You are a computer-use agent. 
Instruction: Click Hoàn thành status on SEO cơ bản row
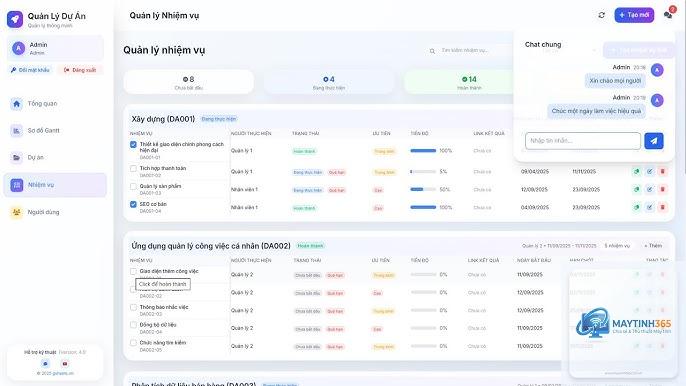[304, 208]
